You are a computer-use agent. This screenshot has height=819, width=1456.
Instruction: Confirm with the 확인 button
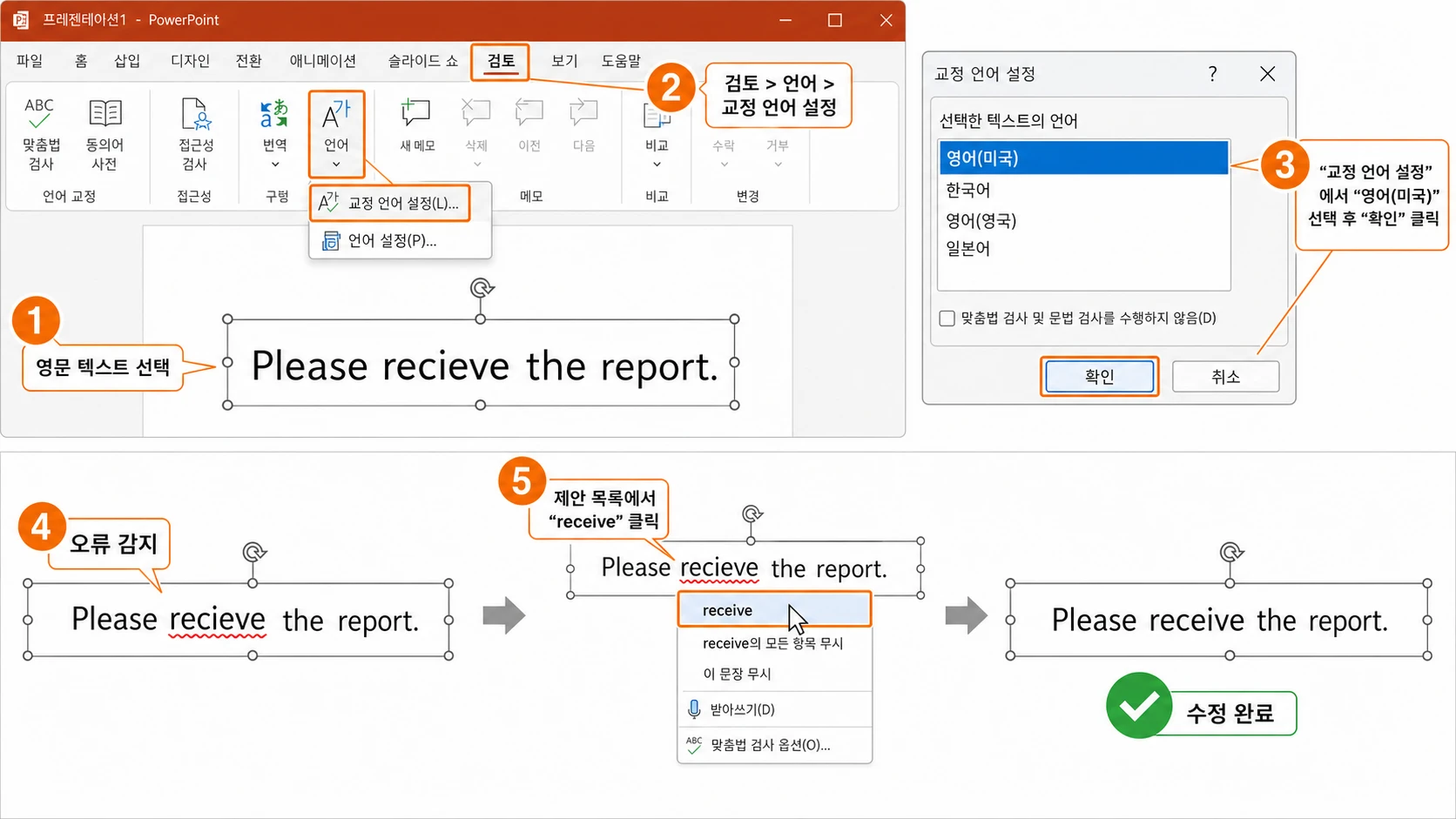1099,377
